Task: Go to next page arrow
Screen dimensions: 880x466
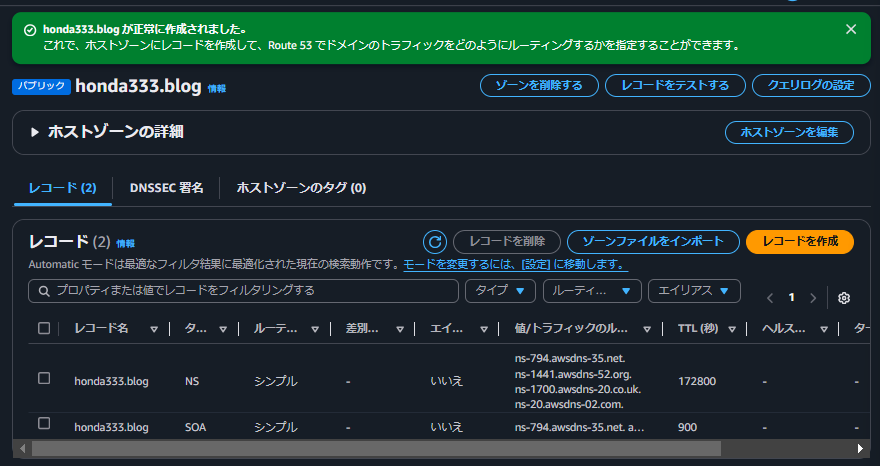Action: [813, 298]
